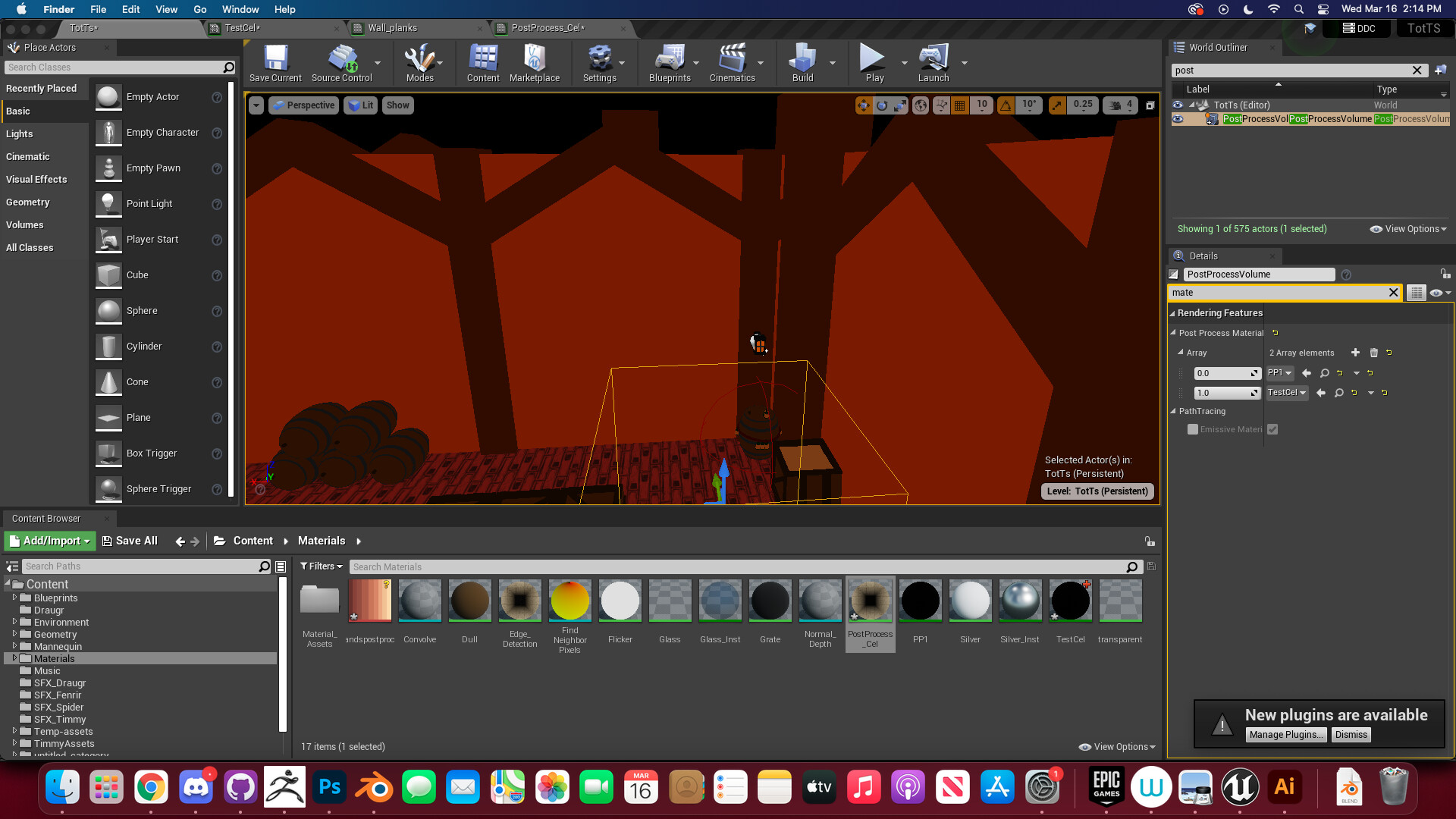Screen dimensions: 1456x819
Task: Toggle grid snapping in the viewport toolbar
Action: click(x=960, y=105)
